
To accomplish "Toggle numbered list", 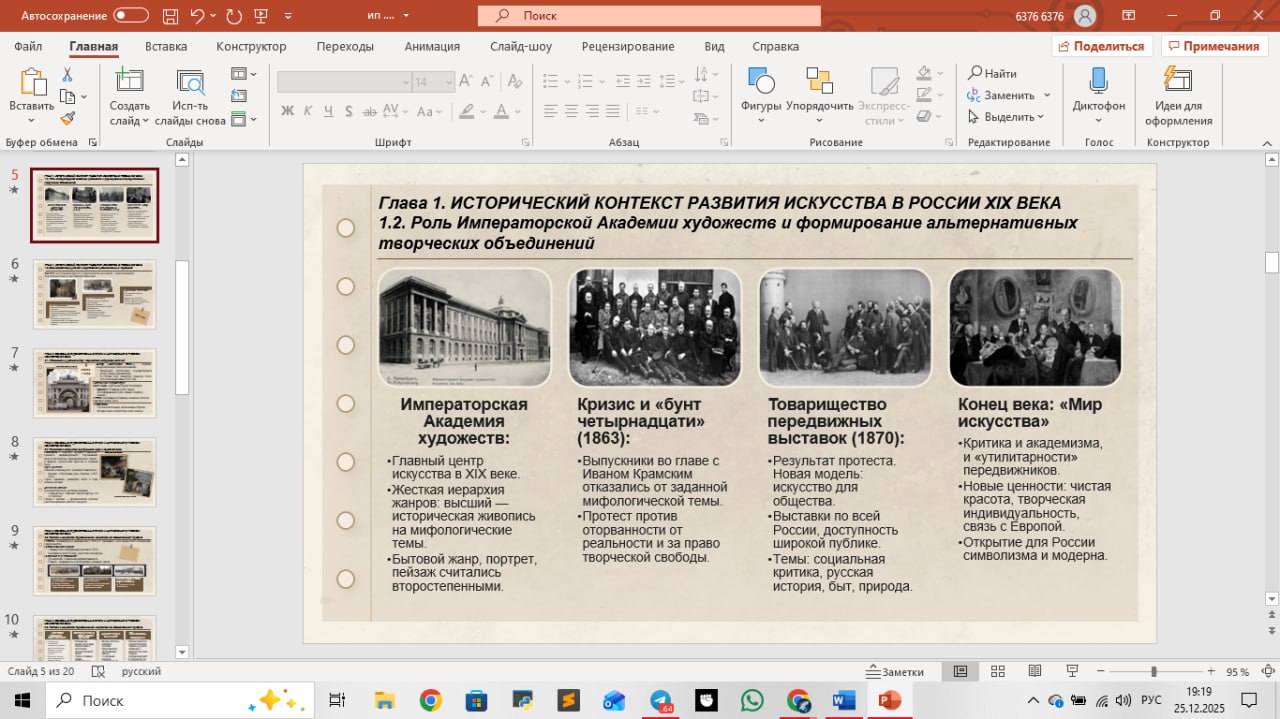I will [587, 82].
